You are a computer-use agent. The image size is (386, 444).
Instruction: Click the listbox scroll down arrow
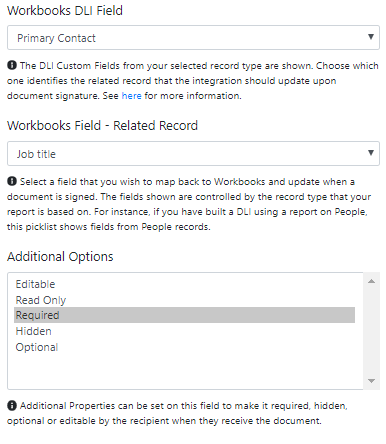tap(372, 381)
